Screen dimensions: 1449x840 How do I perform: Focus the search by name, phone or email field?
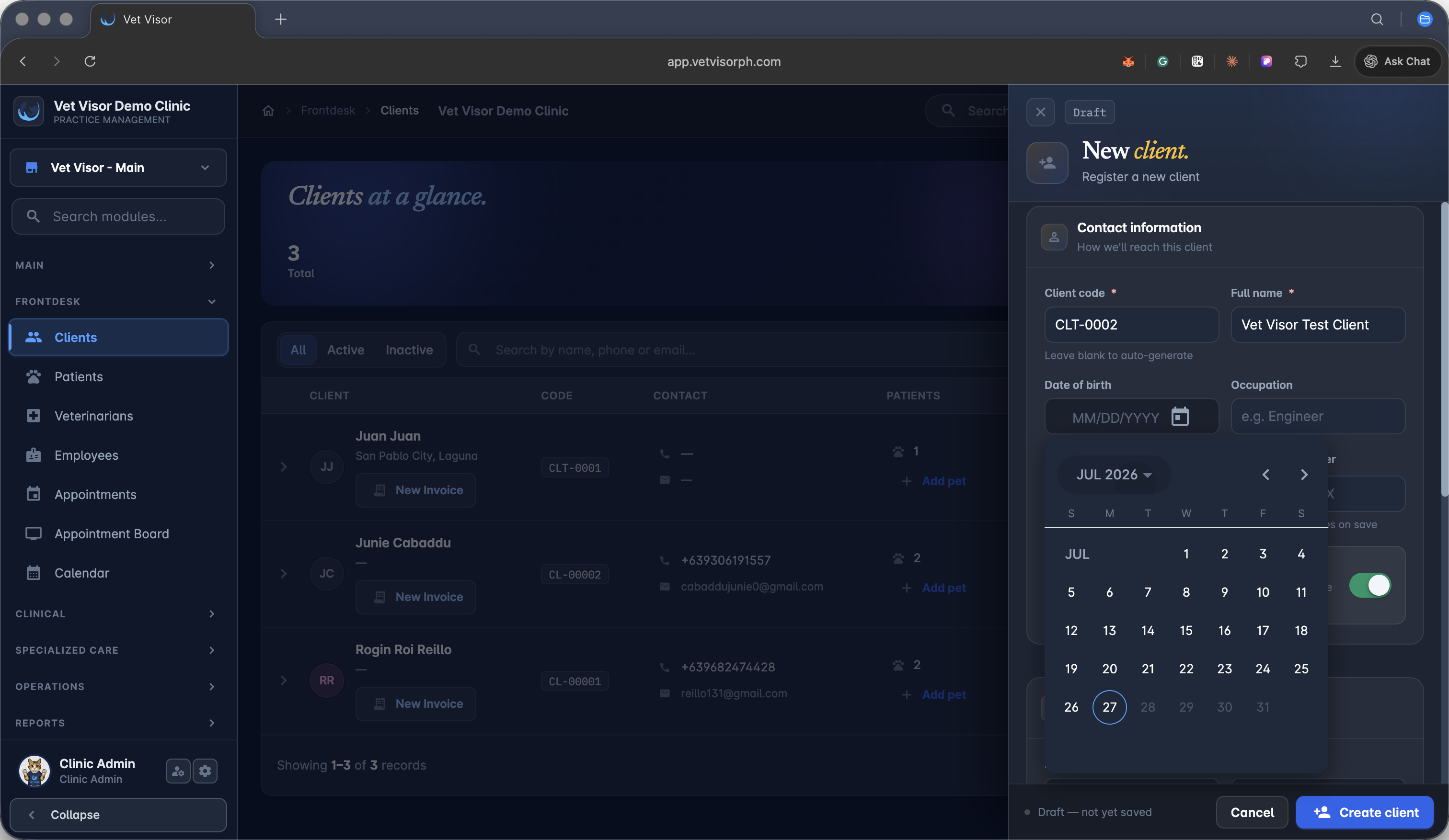tap(733, 350)
